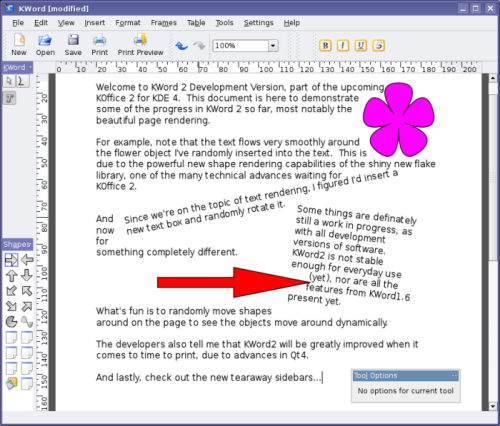500x426 pixels.
Task: Click the Tool Options panel corner button
Action: 454,376
